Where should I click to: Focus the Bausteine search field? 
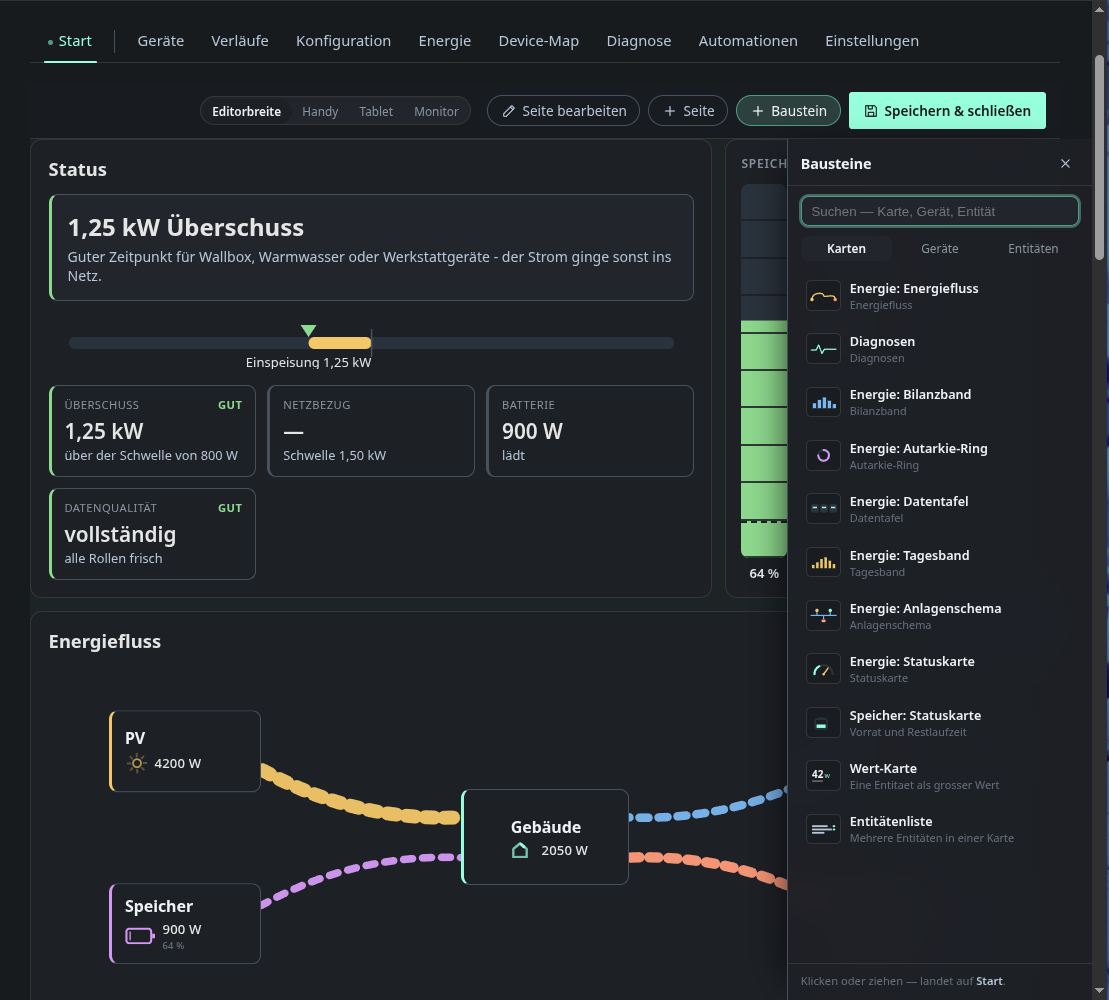point(939,211)
